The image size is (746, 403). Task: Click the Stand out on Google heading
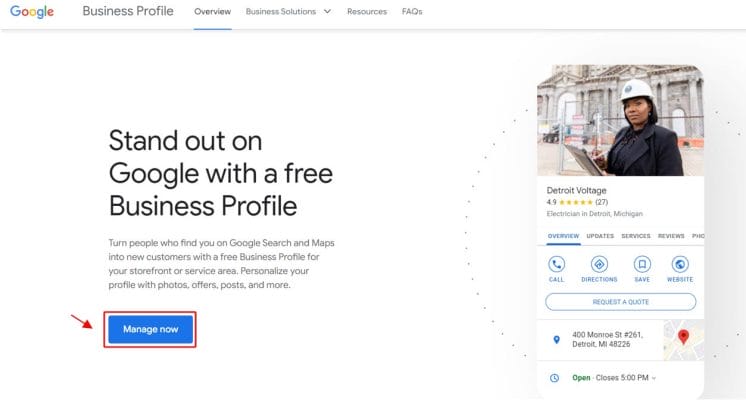[x=221, y=173]
